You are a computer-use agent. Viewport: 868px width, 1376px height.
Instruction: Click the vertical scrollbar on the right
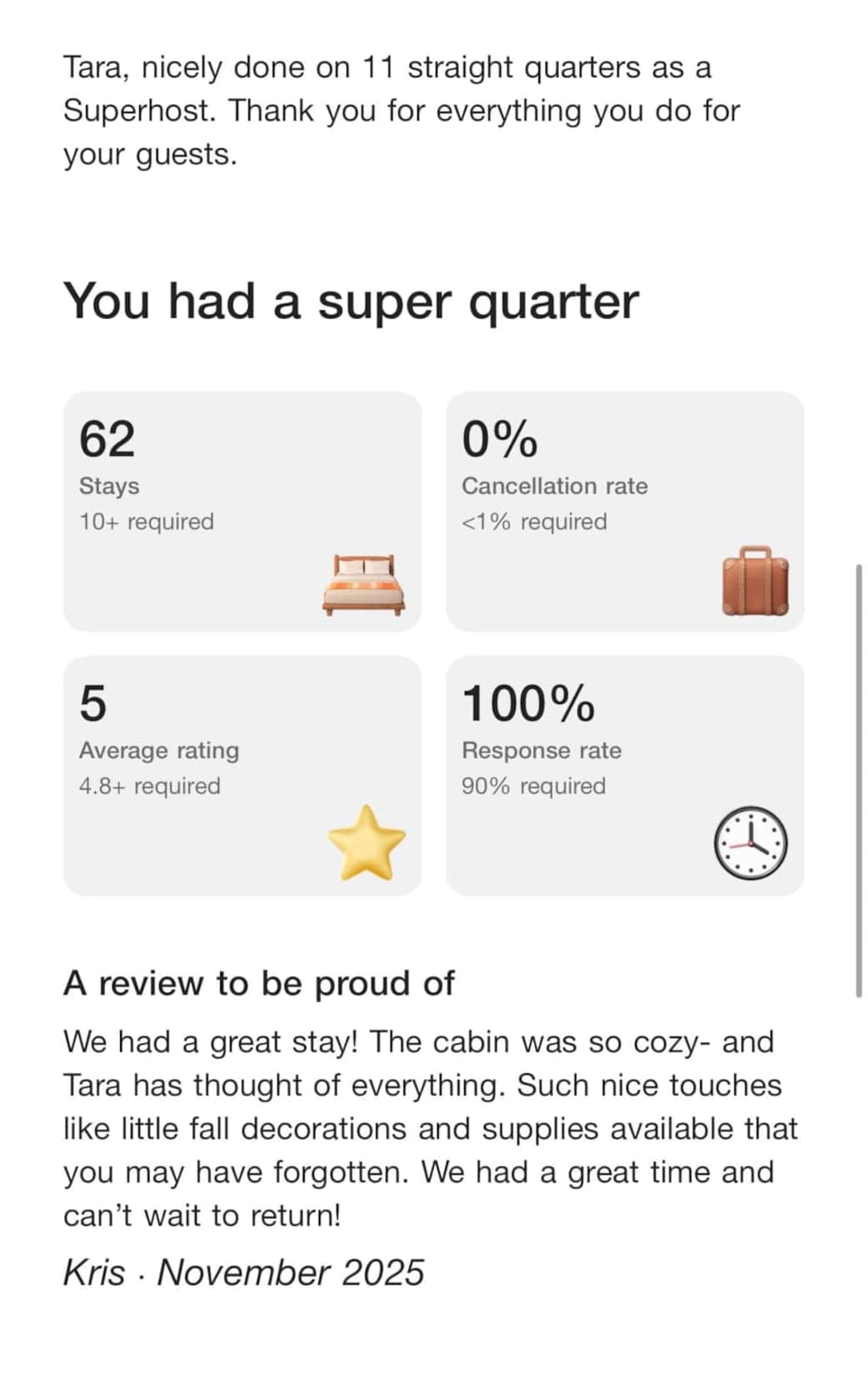[858, 780]
